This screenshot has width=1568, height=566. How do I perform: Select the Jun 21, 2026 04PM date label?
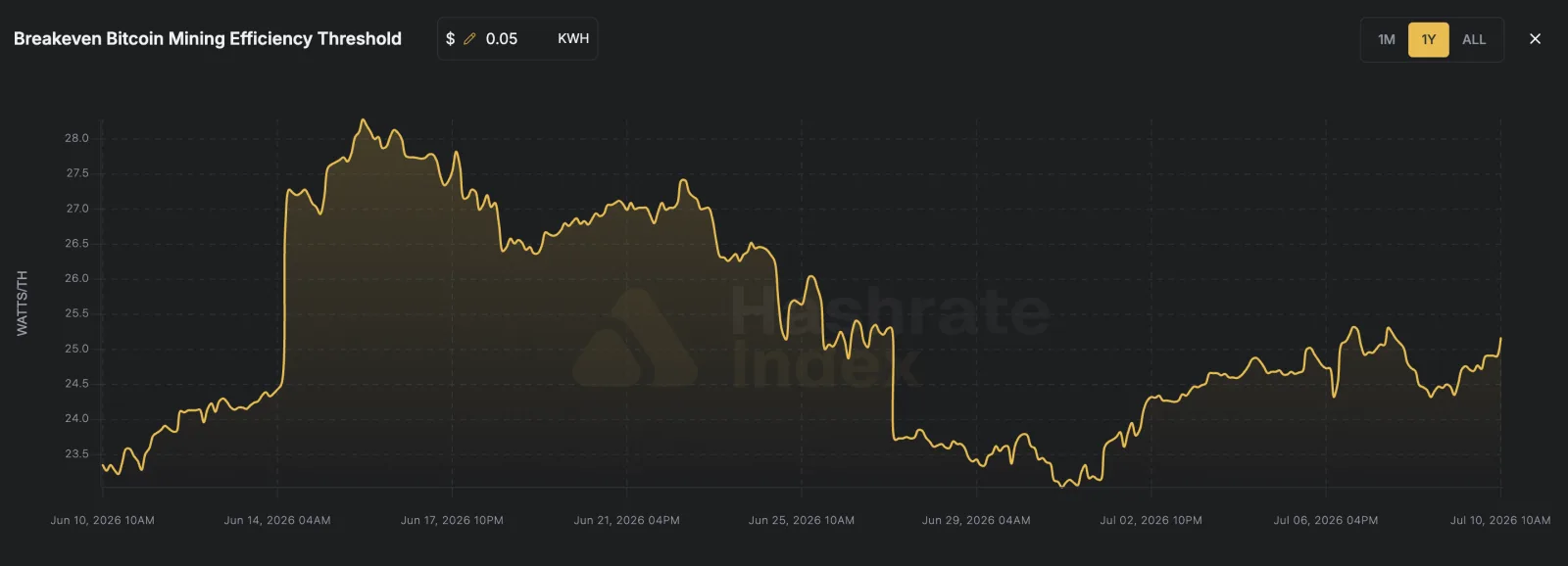627,520
